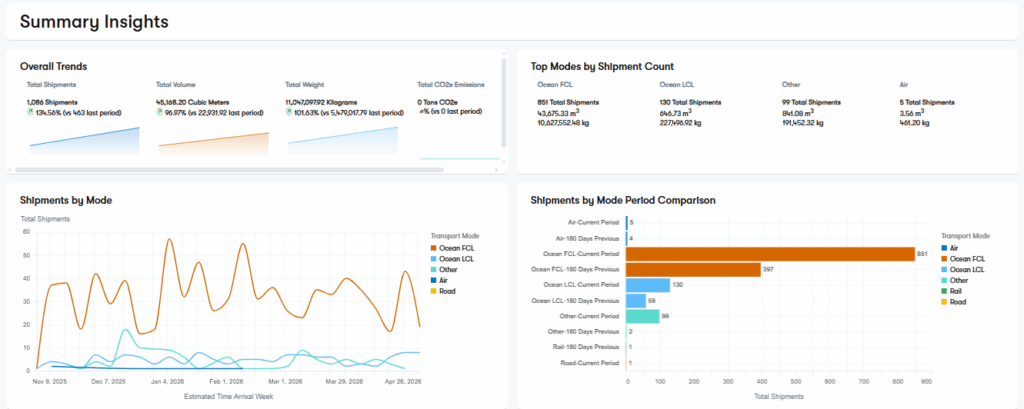The image size is (1024, 409).
Task: Click the left scroll arrow of Overall Trends
Action: click(x=9, y=170)
